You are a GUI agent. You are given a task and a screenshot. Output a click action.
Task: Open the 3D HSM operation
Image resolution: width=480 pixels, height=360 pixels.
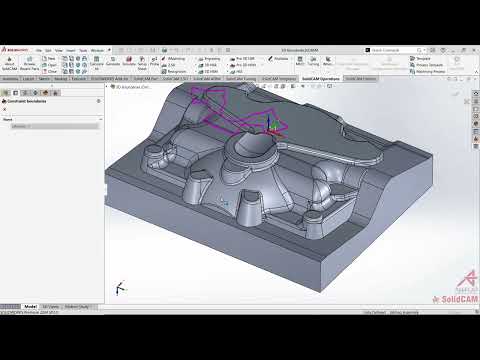pyautogui.click(x=208, y=71)
